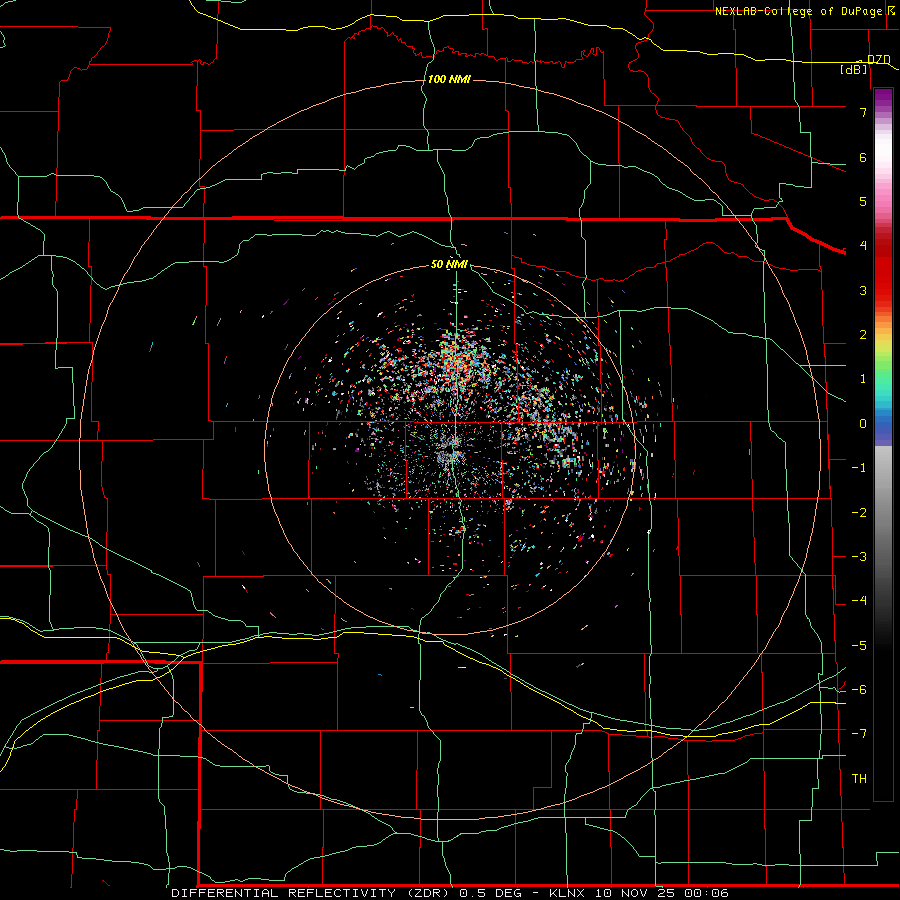Click the 50 NMI range ring label
The image size is (900, 900).
coord(449,264)
